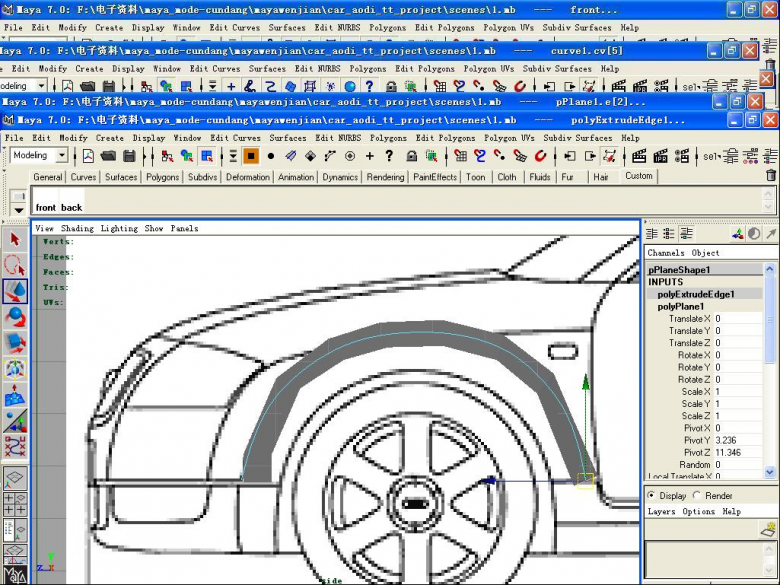
Task: Select the polyExtrudeEdge1 input node
Action: tap(695, 294)
